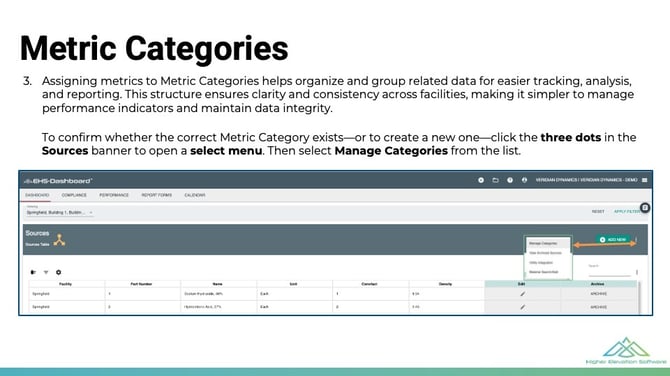
Task: Open Veridian Dynamics account selector
Action: pyautogui.click(x=586, y=180)
